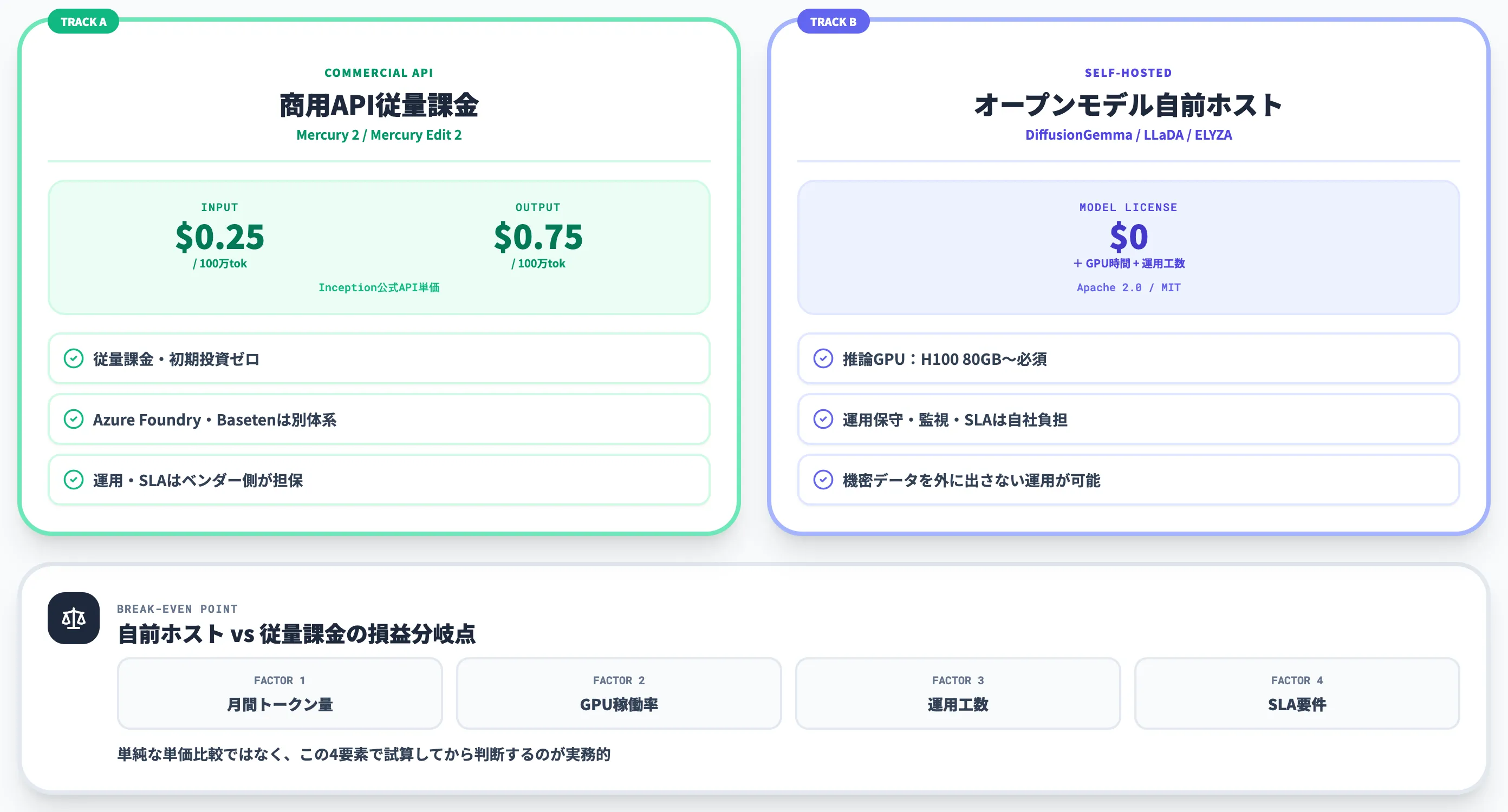This screenshot has height=812, width=1508.
Task: Select the FACTOR 2 GPU稼働率 card
Action: click(x=619, y=693)
